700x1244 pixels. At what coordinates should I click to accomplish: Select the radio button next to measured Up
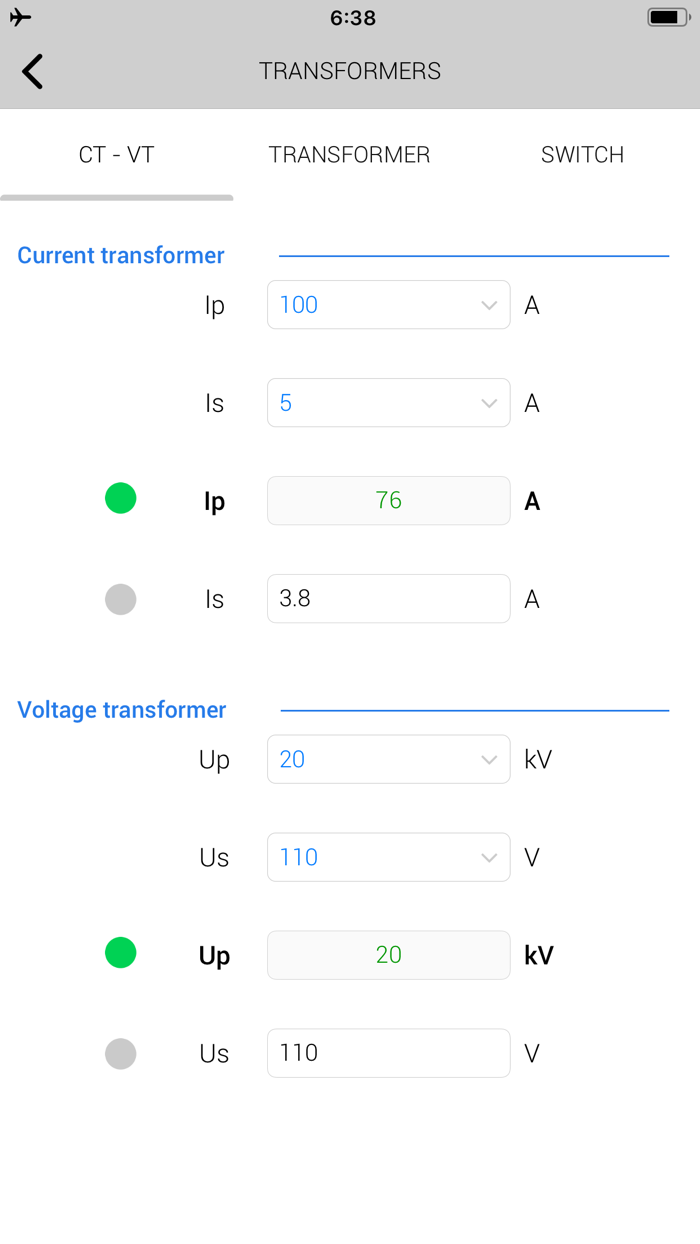(120, 953)
